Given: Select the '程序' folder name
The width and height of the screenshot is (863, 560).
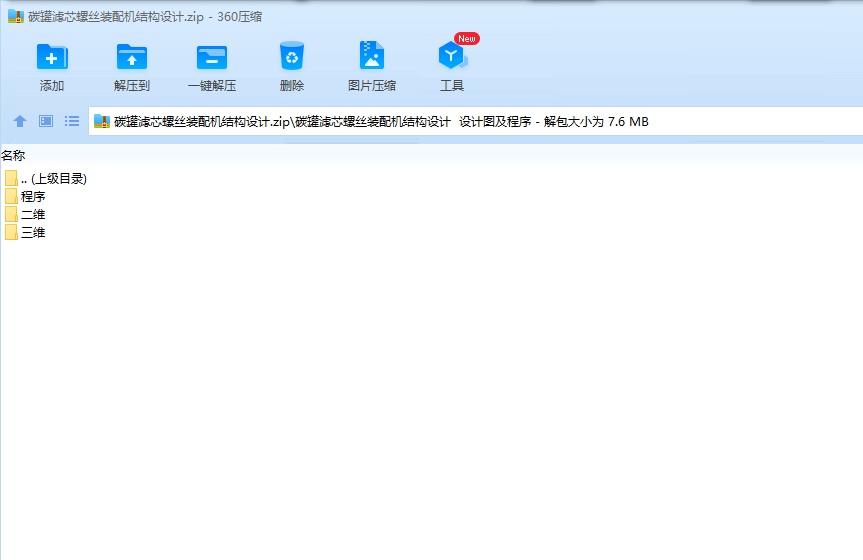Looking at the screenshot, I should click(x=33, y=196).
